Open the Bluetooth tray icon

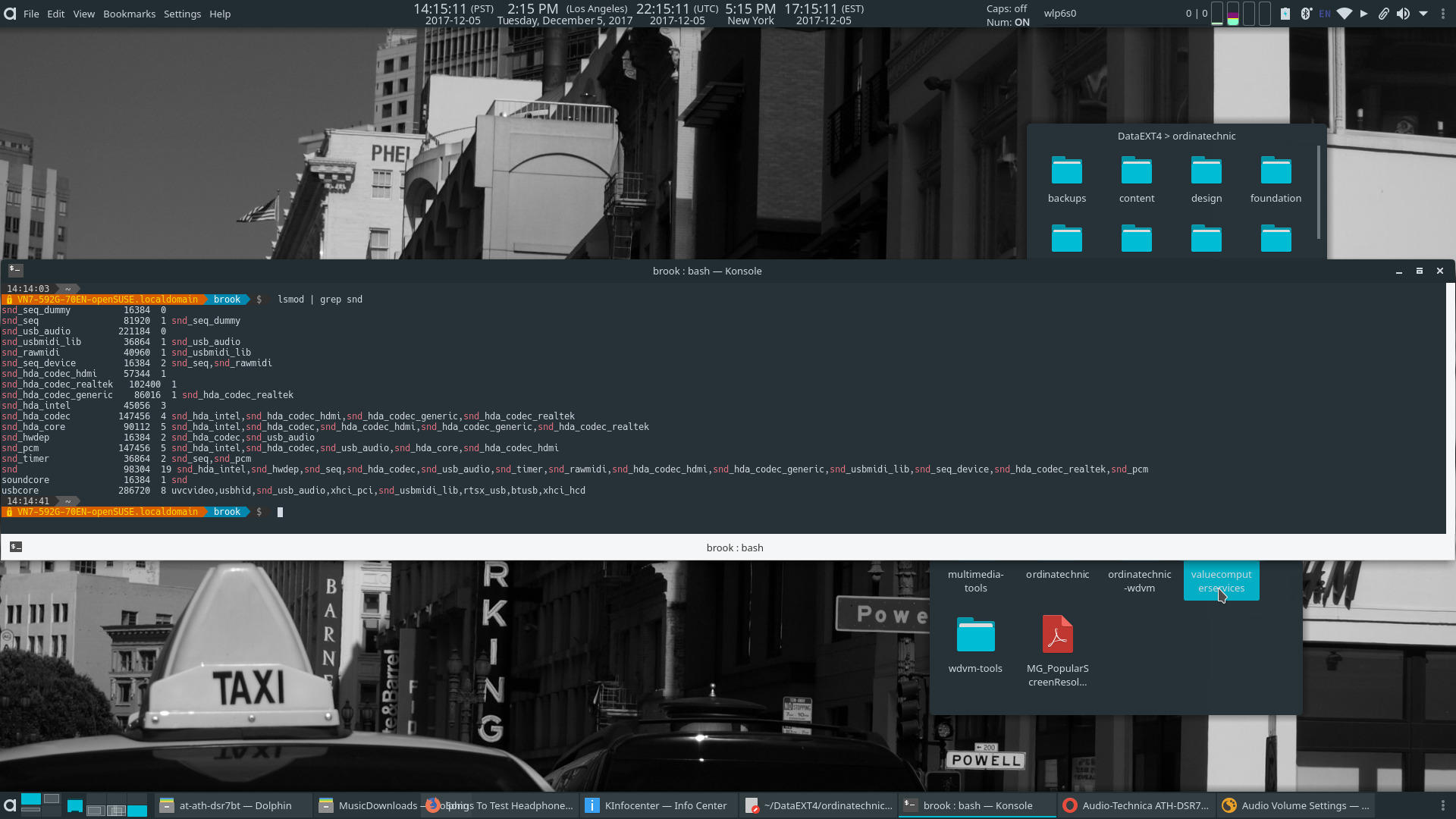(x=1306, y=14)
